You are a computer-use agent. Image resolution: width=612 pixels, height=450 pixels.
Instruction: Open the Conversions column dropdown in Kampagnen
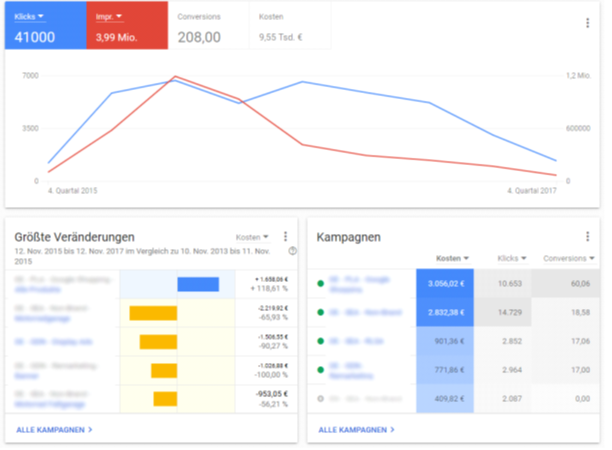[x=569, y=259]
